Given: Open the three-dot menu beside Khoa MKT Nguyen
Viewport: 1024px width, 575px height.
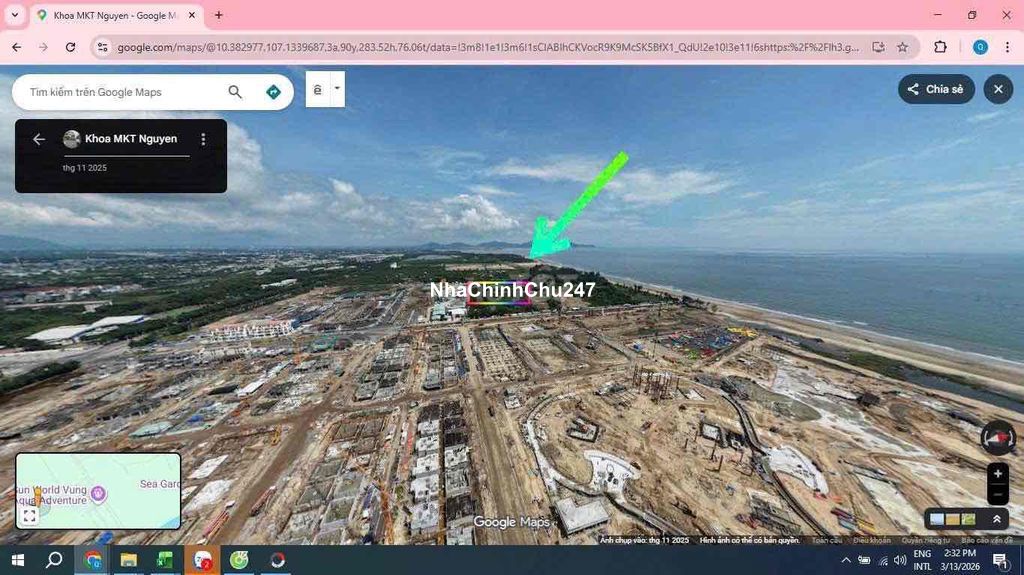Looking at the screenshot, I should (204, 139).
